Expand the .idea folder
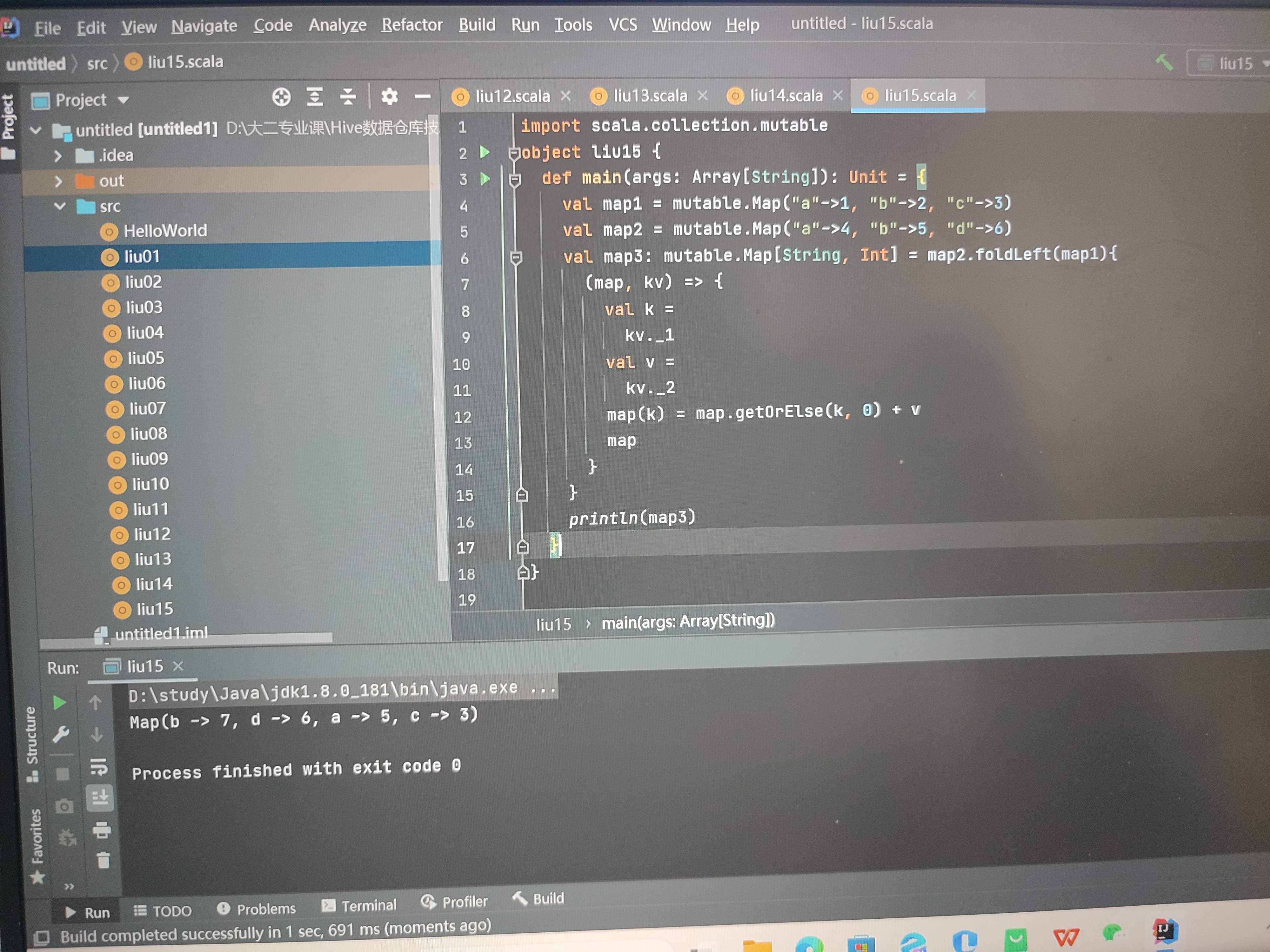The width and height of the screenshot is (1270, 952). 57,155
